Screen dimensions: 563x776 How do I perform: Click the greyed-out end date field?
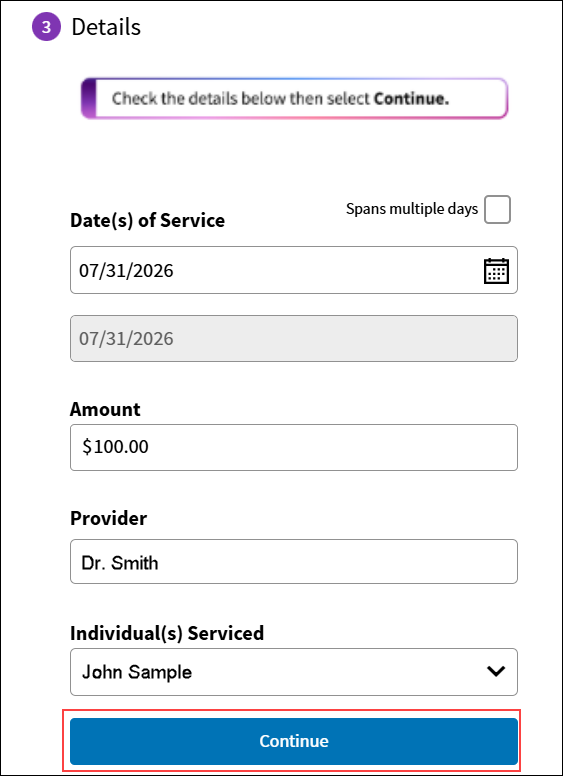[294, 339]
